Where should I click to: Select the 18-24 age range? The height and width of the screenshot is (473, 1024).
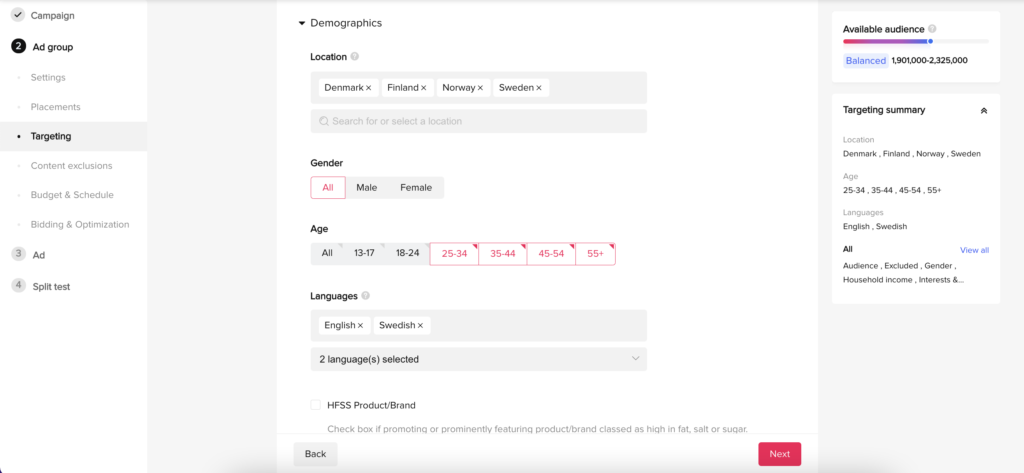pos(407,253)
